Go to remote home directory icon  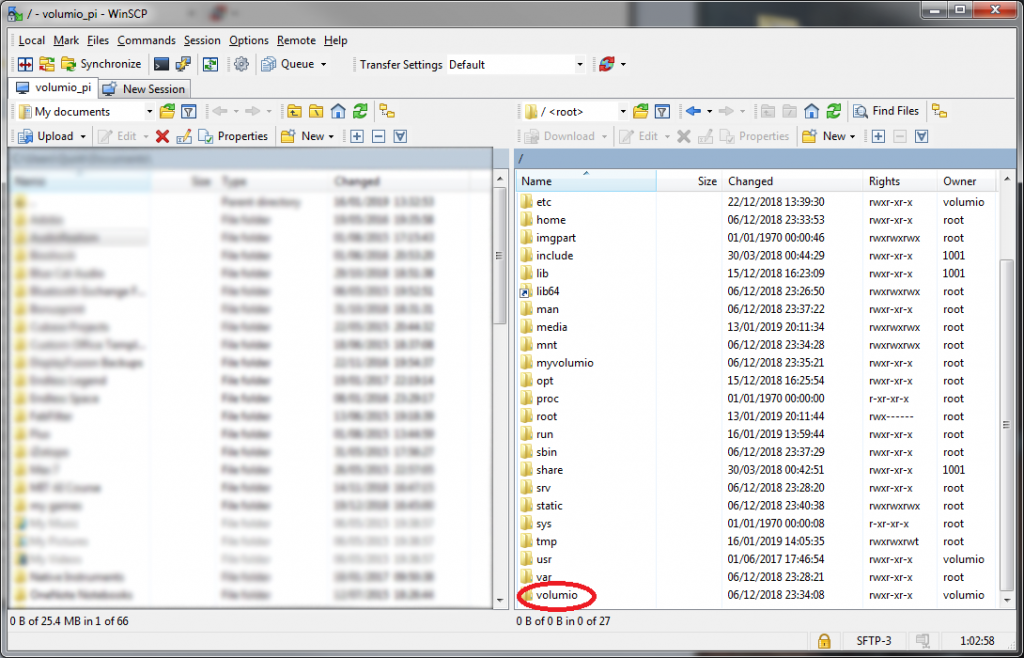click(811, 112)
